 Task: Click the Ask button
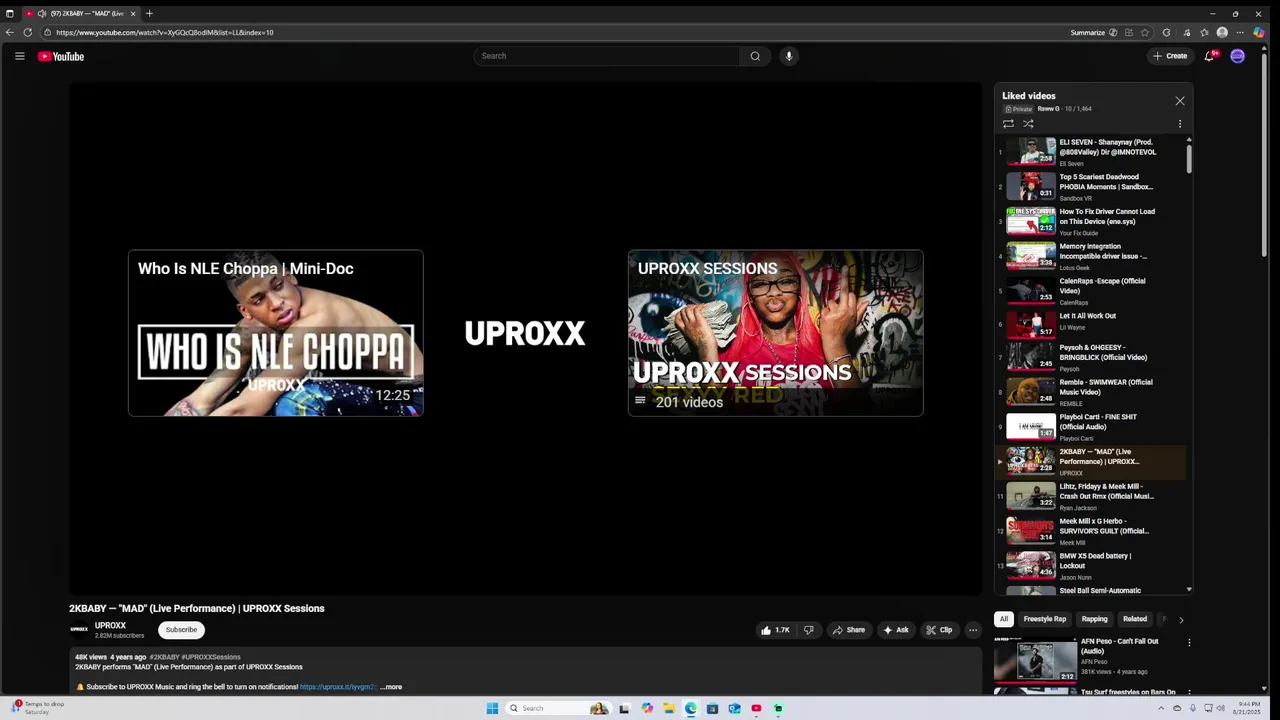[896, 630]
